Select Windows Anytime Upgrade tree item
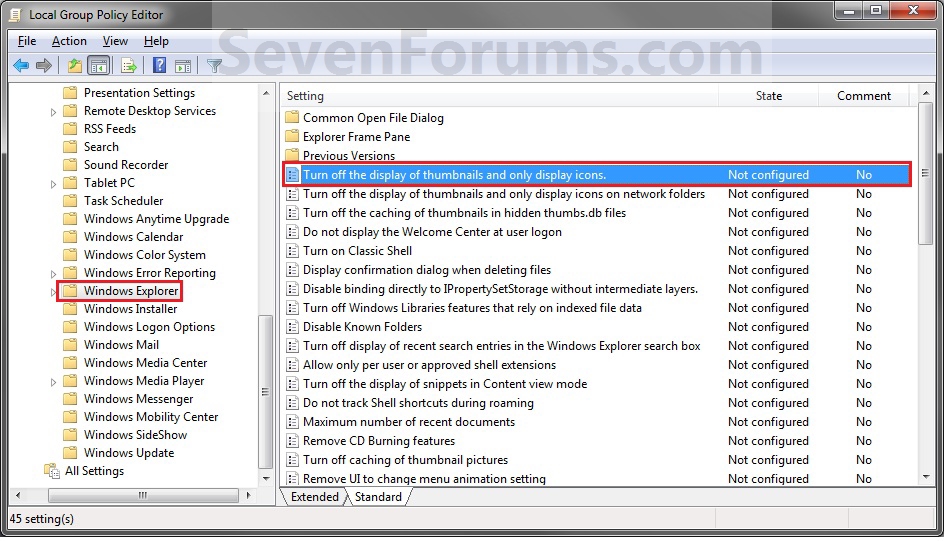The image size is (944, 541). point(157,219)
